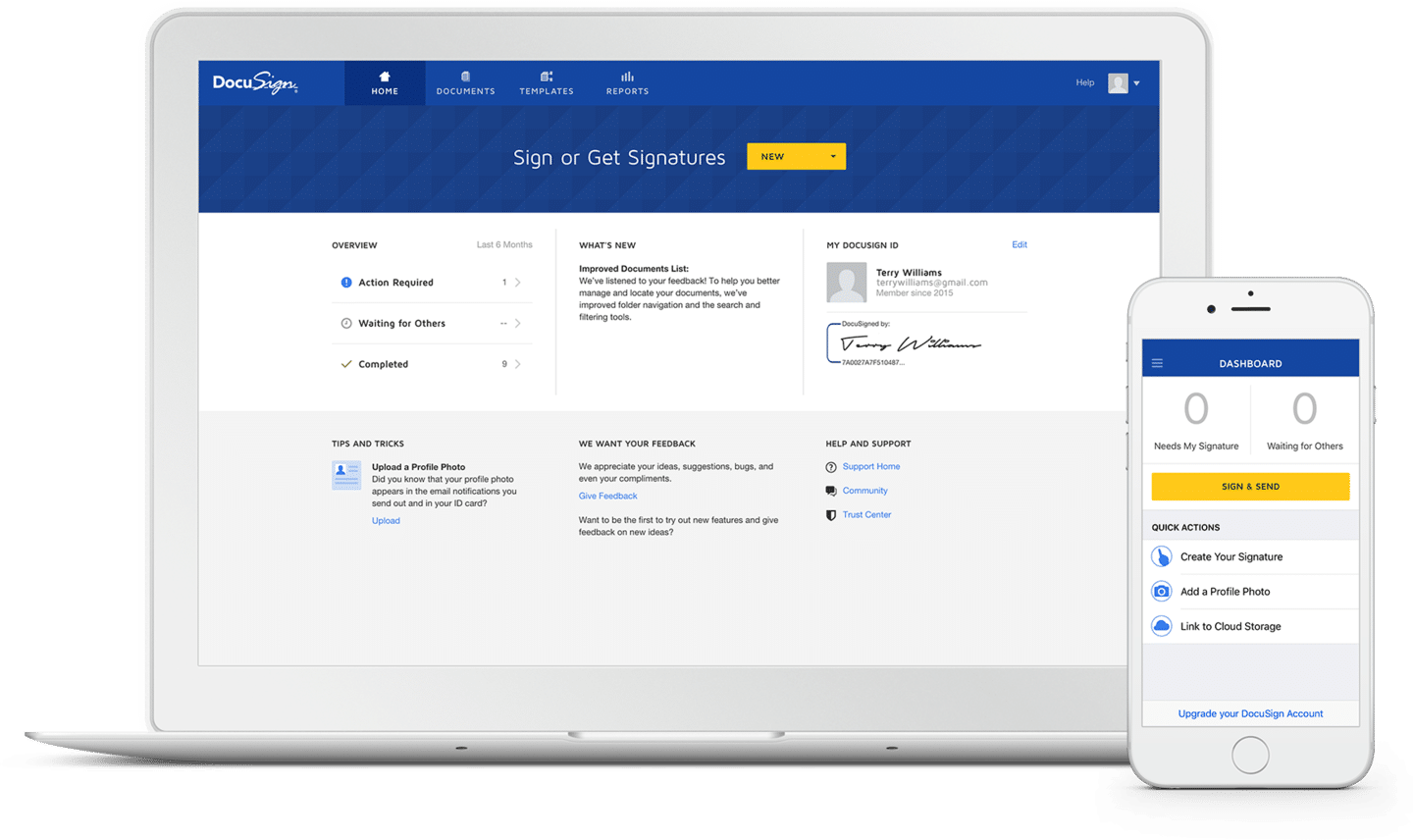1413x840 pixels.
Task: Go to the Templates tab
Action: pos(547,83)
